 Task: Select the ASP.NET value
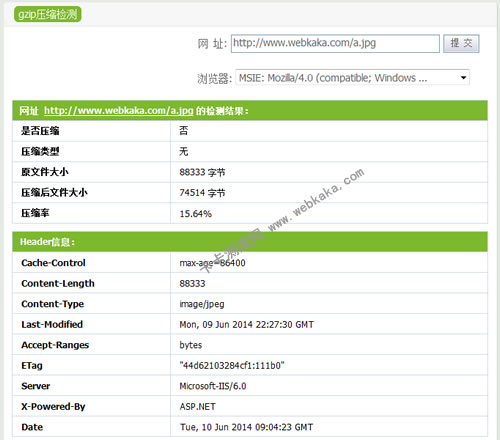[x=198, y=407]
